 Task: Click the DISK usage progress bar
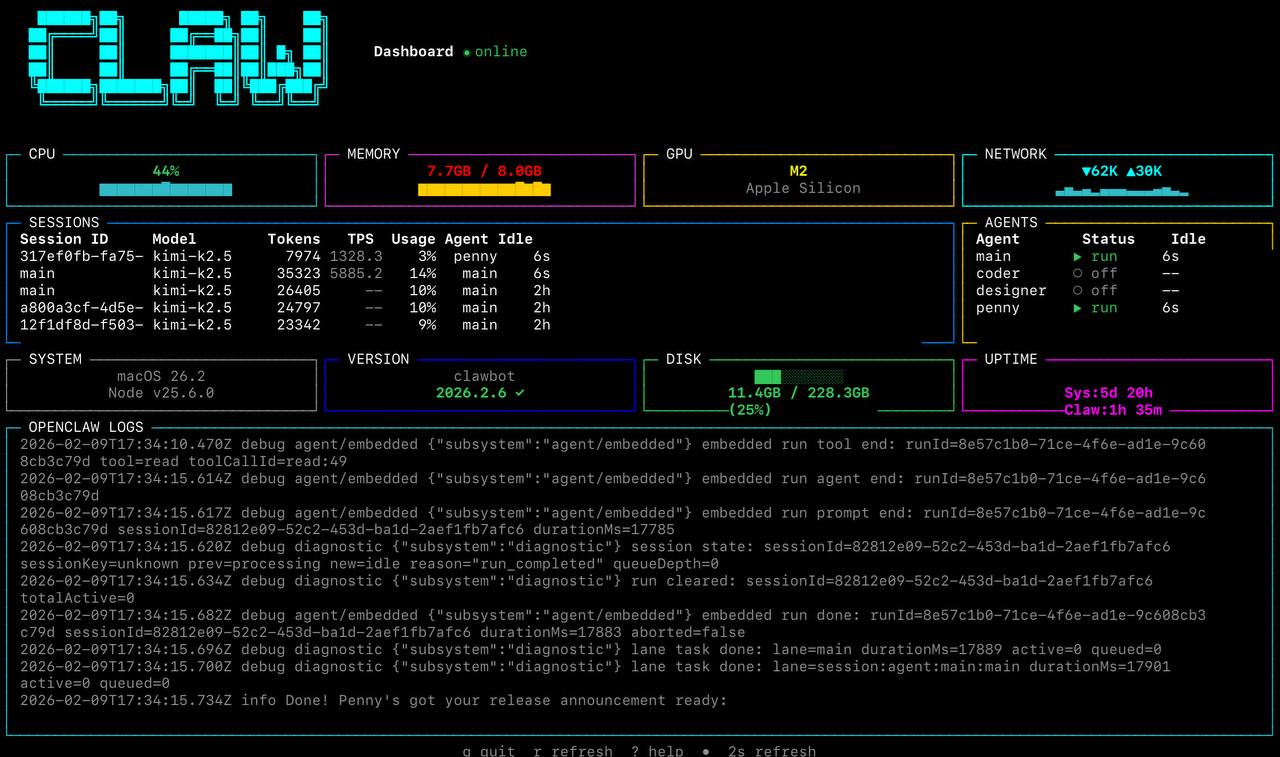point(800,377)
